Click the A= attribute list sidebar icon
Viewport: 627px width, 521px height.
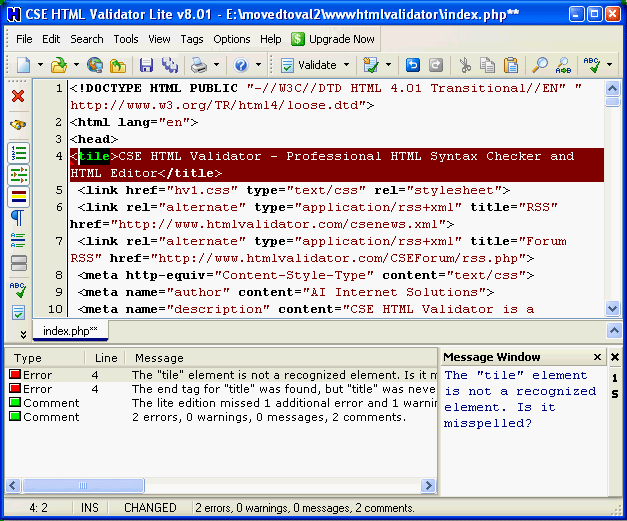point(18,240)
